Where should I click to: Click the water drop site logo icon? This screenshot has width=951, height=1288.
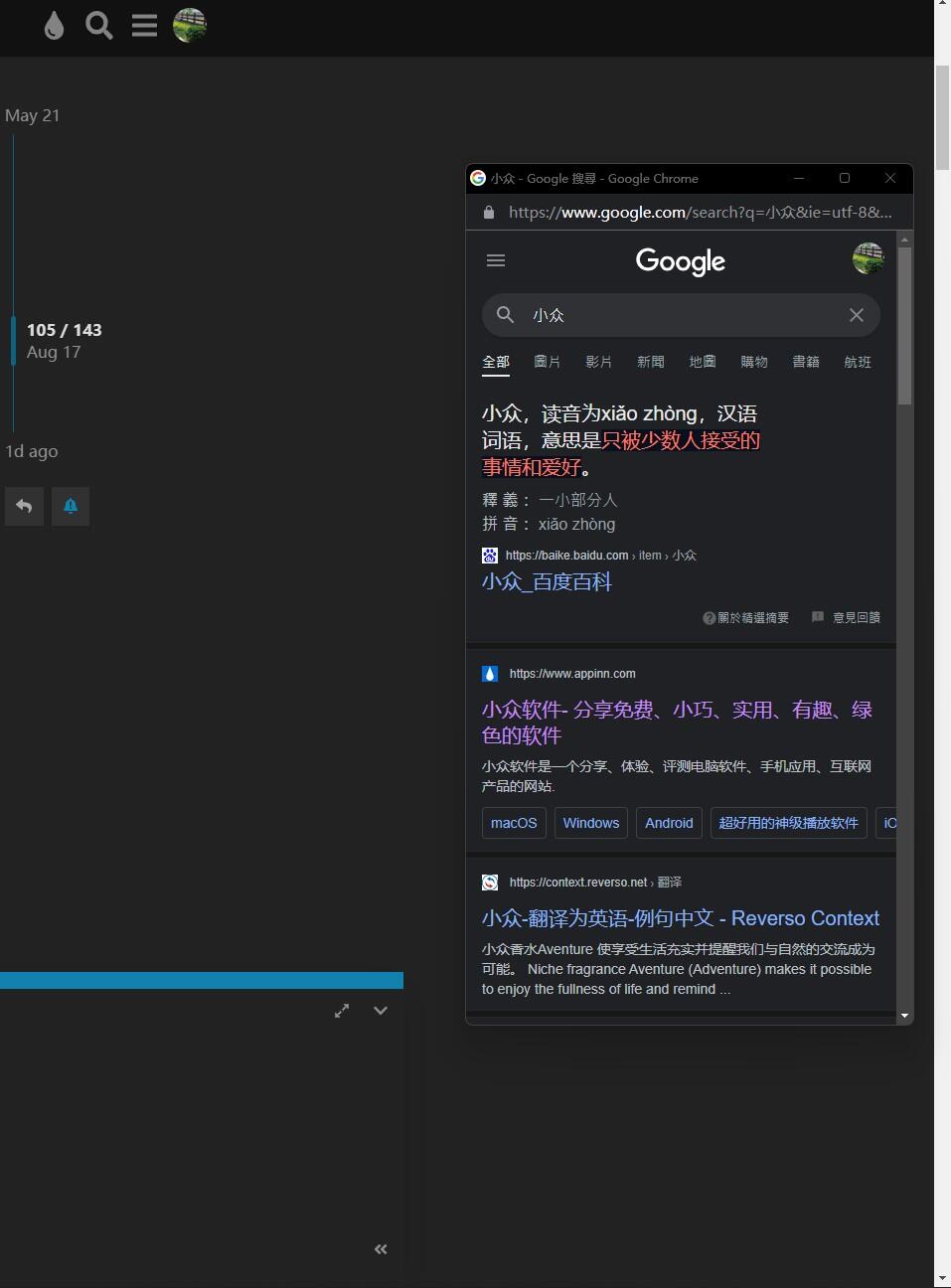[54, 26]
